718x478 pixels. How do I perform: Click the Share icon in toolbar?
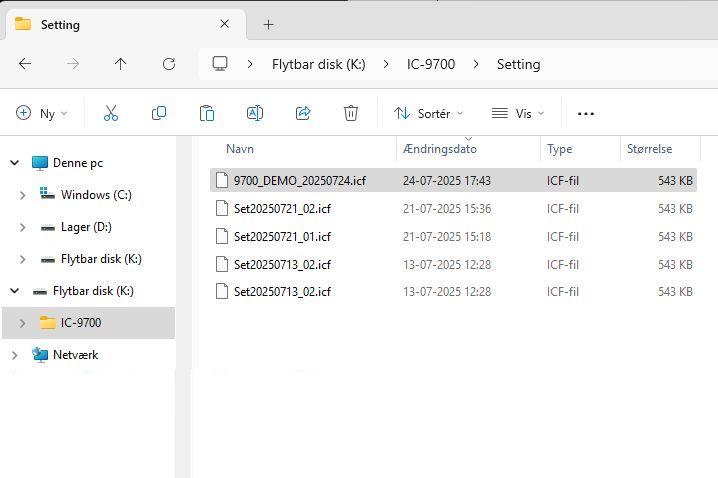click(x=303, y=113)
